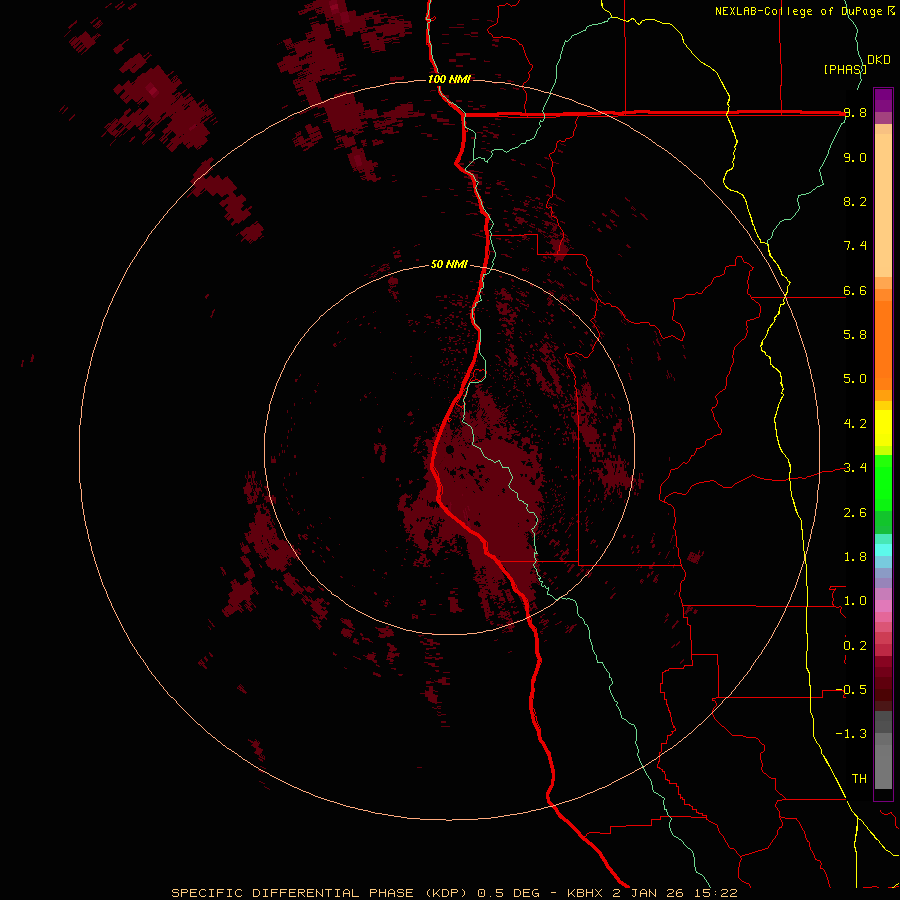Click the 2 JAN 26 date in the caption
The image size is (900, 900).
coord(645,893)
